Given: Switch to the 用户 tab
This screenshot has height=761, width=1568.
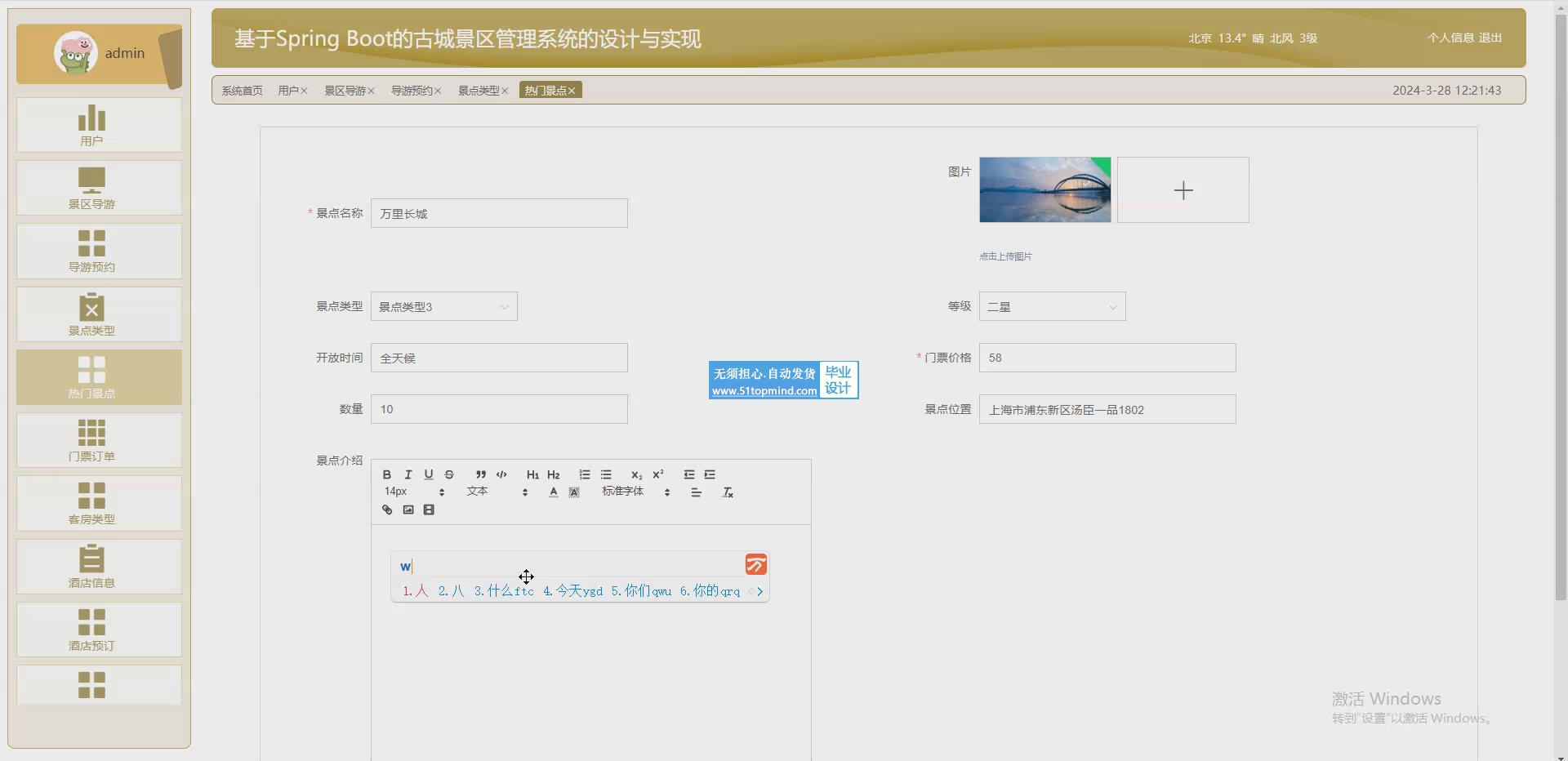Looking at the screenshot, I should click(x=287, y=91).
